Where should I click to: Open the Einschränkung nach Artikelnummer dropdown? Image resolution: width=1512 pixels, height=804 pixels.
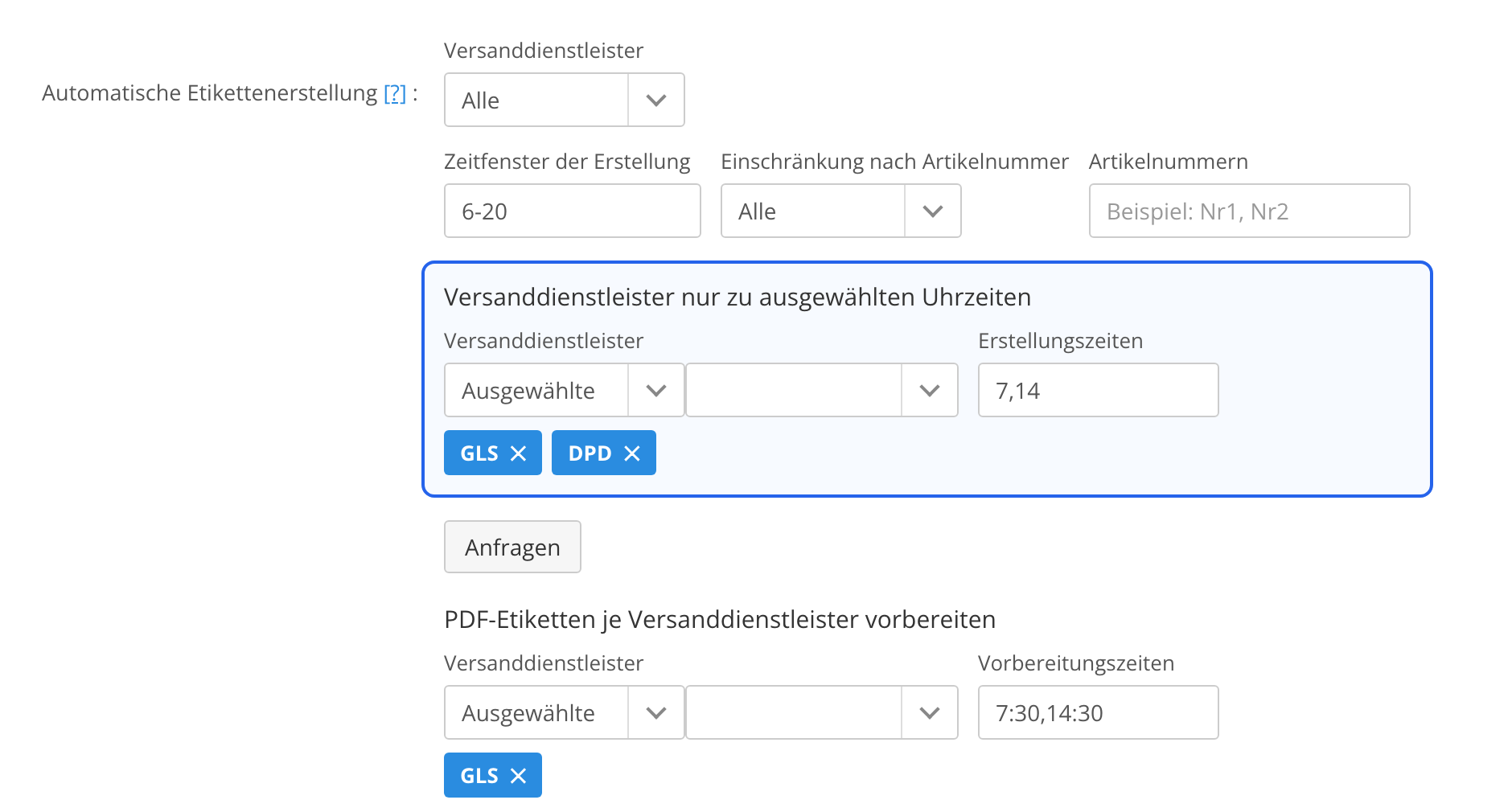coord(840,211)
